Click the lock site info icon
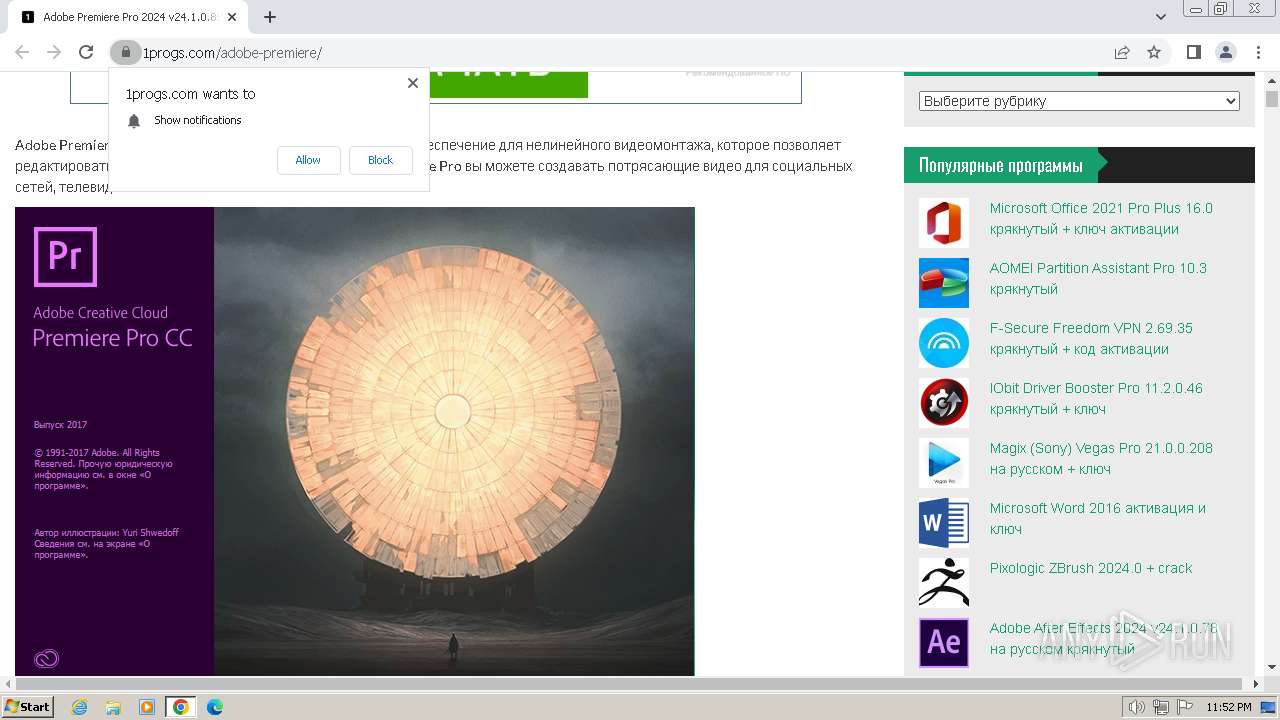The width and height of the screenshot is (1280, 720). click(x=125, y=52)
